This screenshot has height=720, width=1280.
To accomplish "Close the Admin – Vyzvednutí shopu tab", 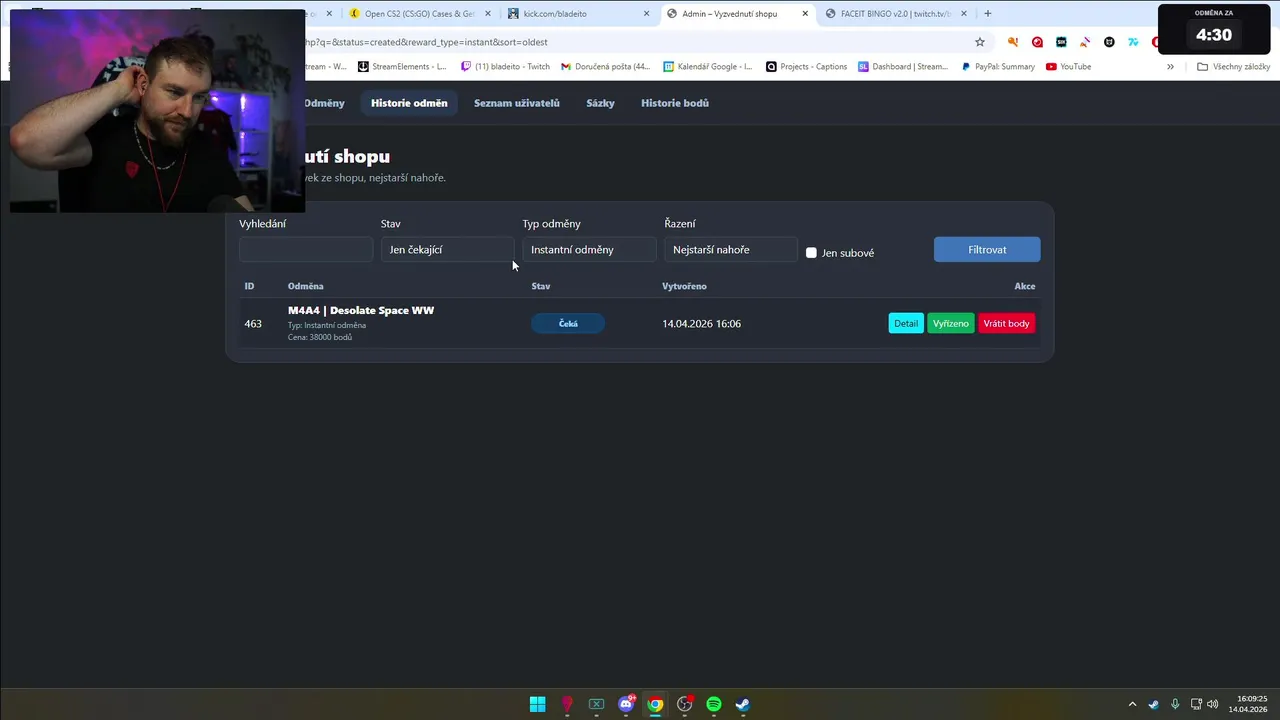I will [x=805, y=14].
